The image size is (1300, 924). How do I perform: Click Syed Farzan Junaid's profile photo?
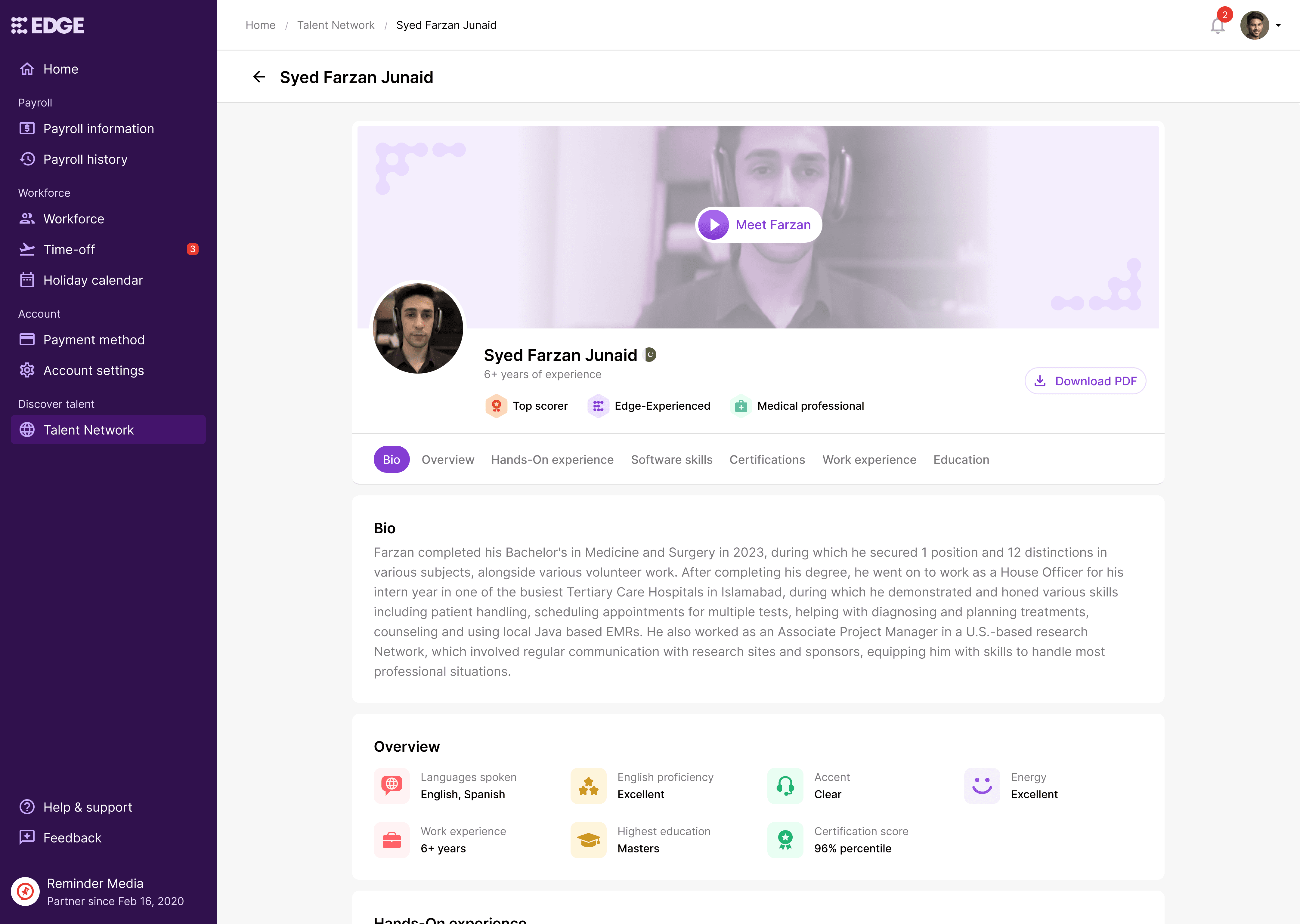click(x=418, y=328)
